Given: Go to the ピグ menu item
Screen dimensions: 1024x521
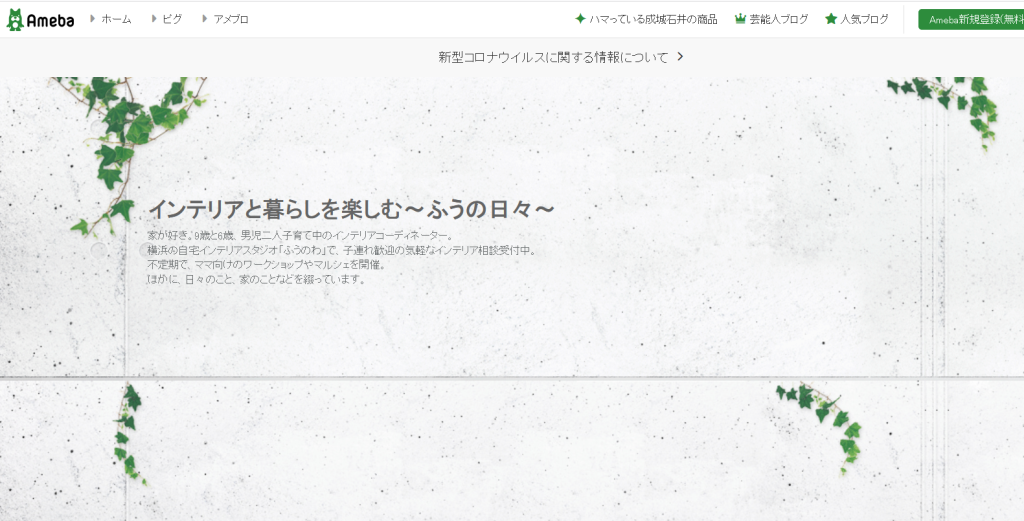Looking at the screenshot, I should (172, 19).
